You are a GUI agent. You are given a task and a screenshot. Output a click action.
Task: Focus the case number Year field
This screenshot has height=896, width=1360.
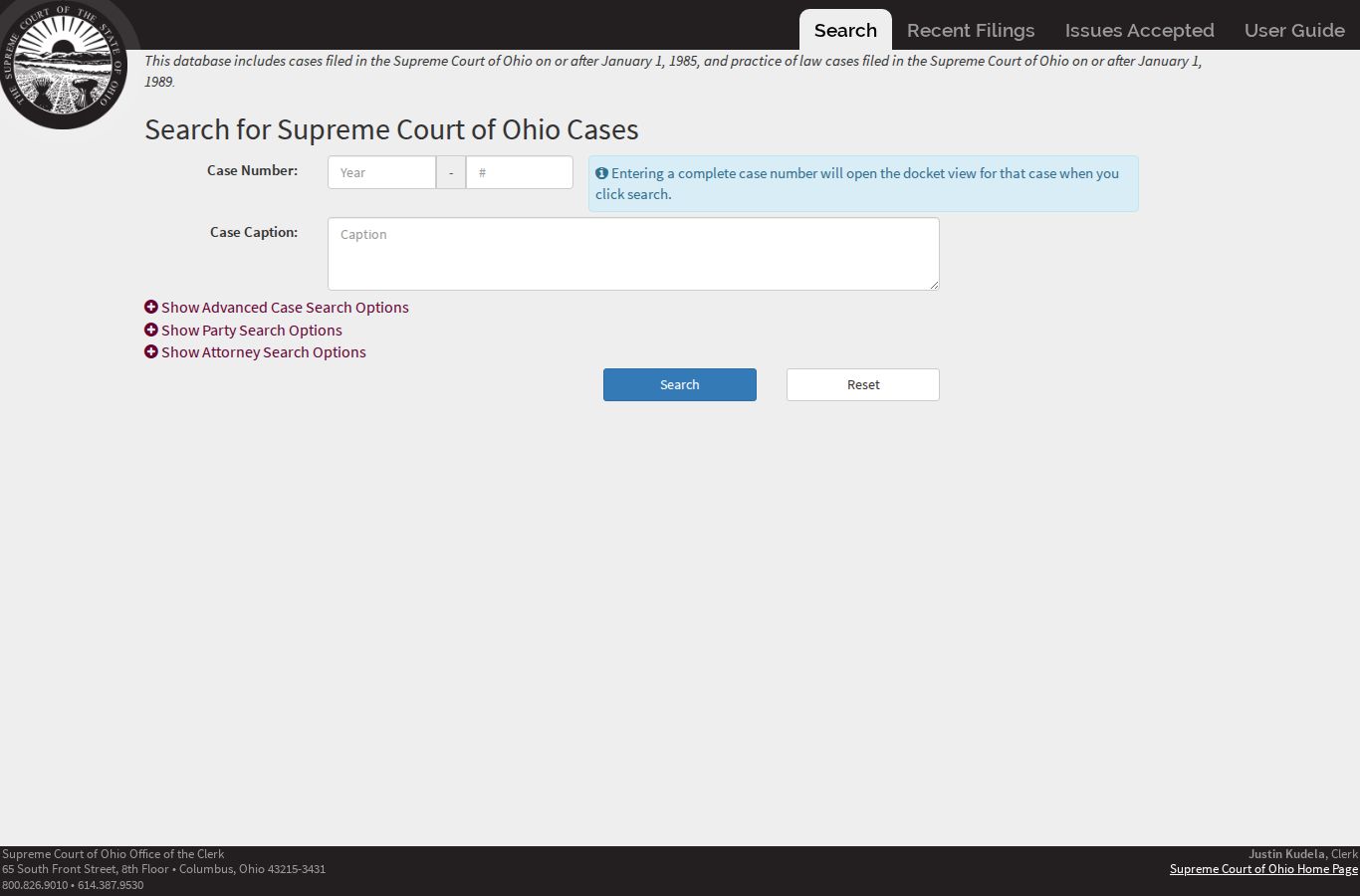coord(381,172)
